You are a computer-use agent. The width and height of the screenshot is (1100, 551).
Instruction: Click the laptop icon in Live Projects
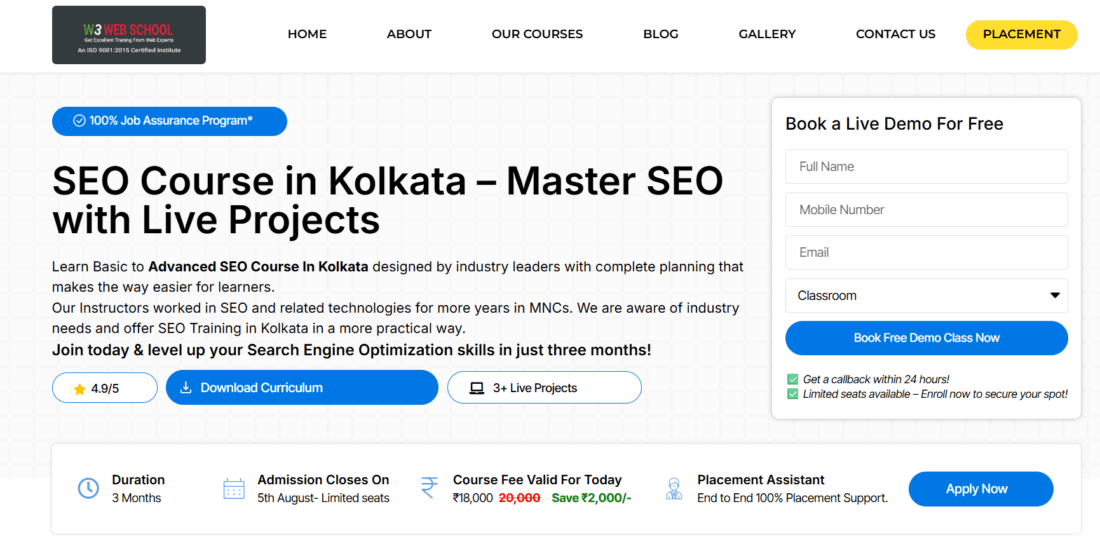coord(477,388)
